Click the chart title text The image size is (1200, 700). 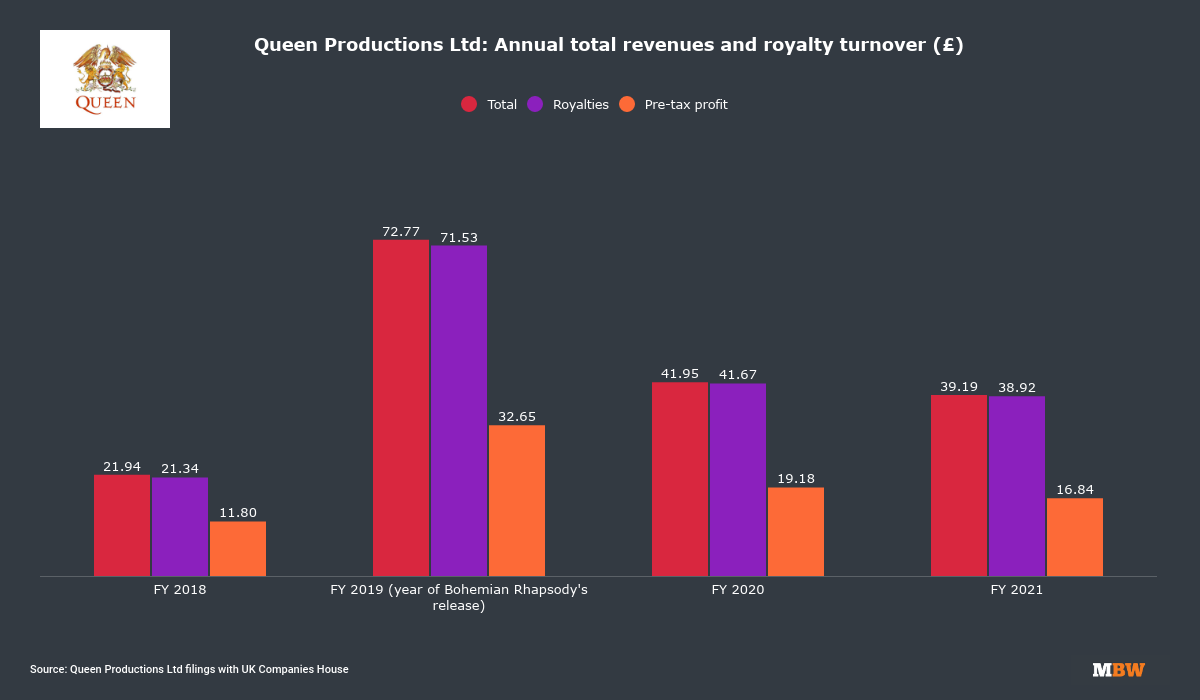coord(608,45)
